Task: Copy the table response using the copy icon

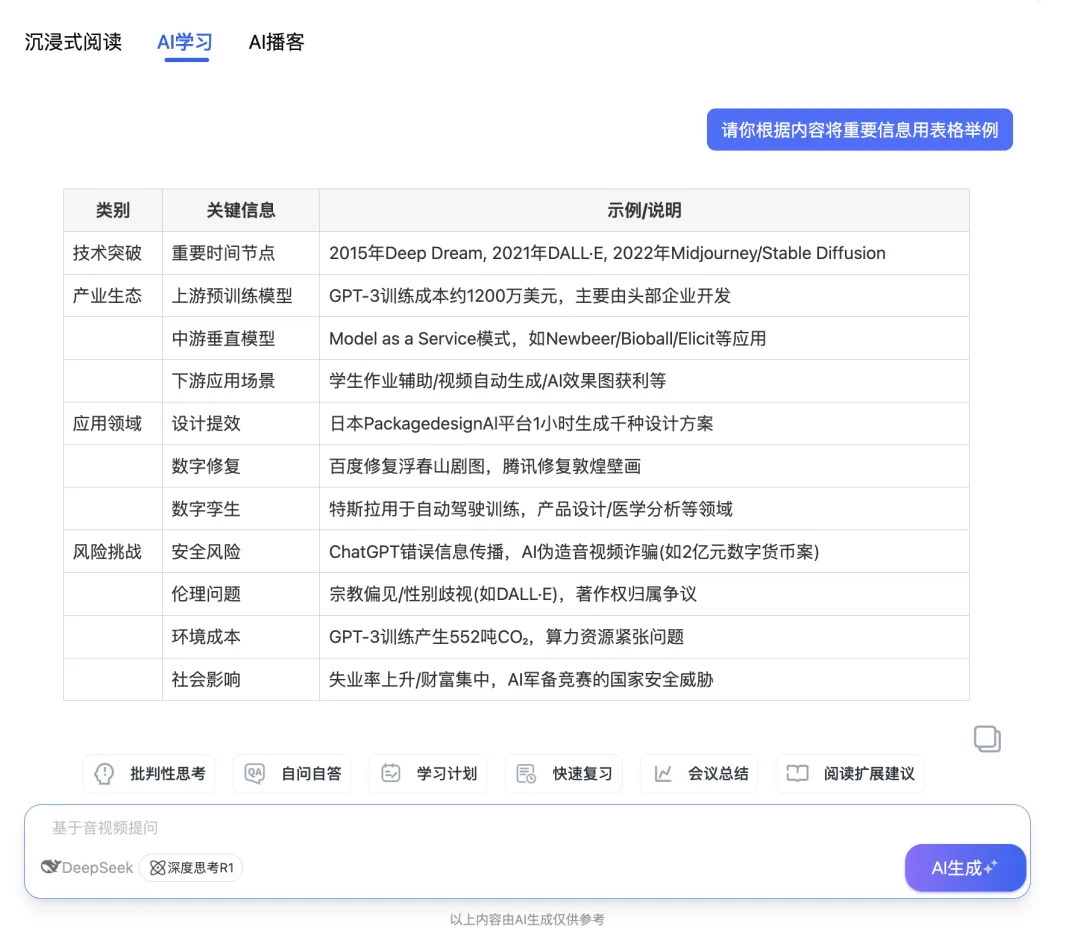Action: coord(987,739)
